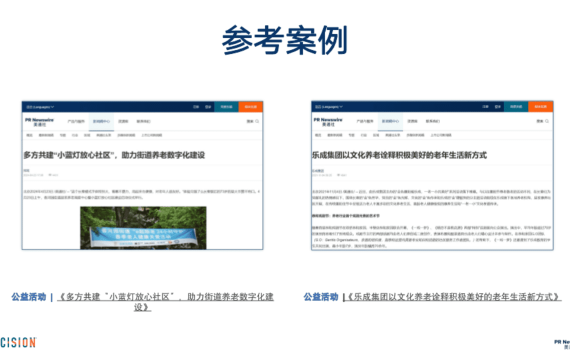Click the 参考案例 slide title

[x=285, y=40]
